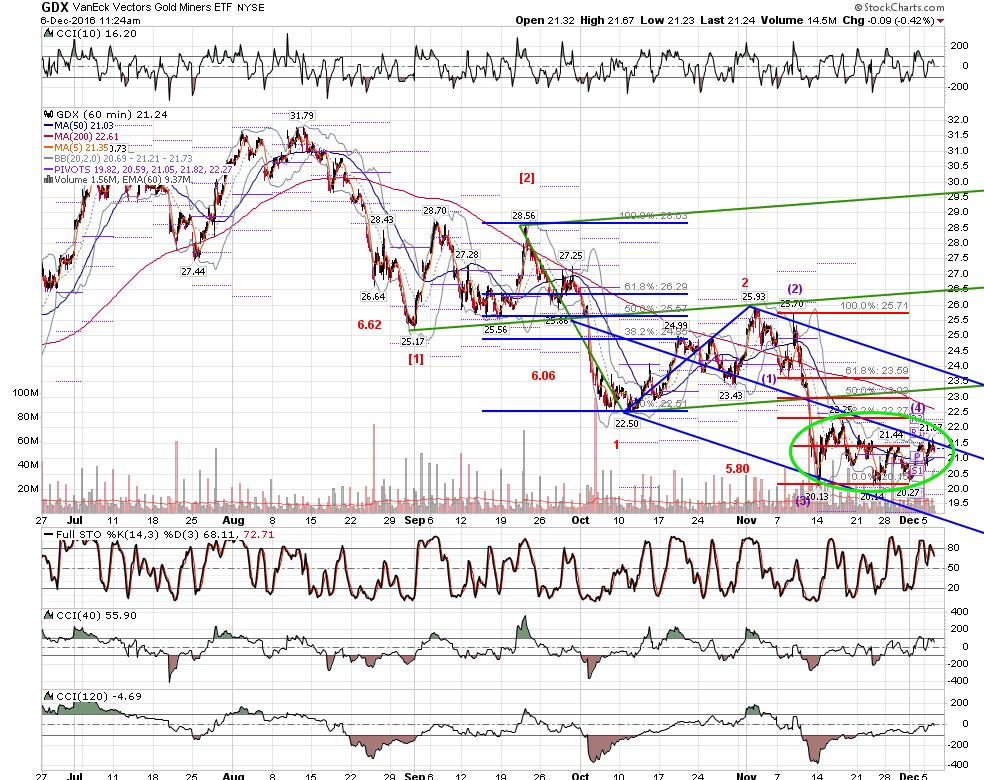Click the red down-triangle next to Chg value

tap(941, 21)
